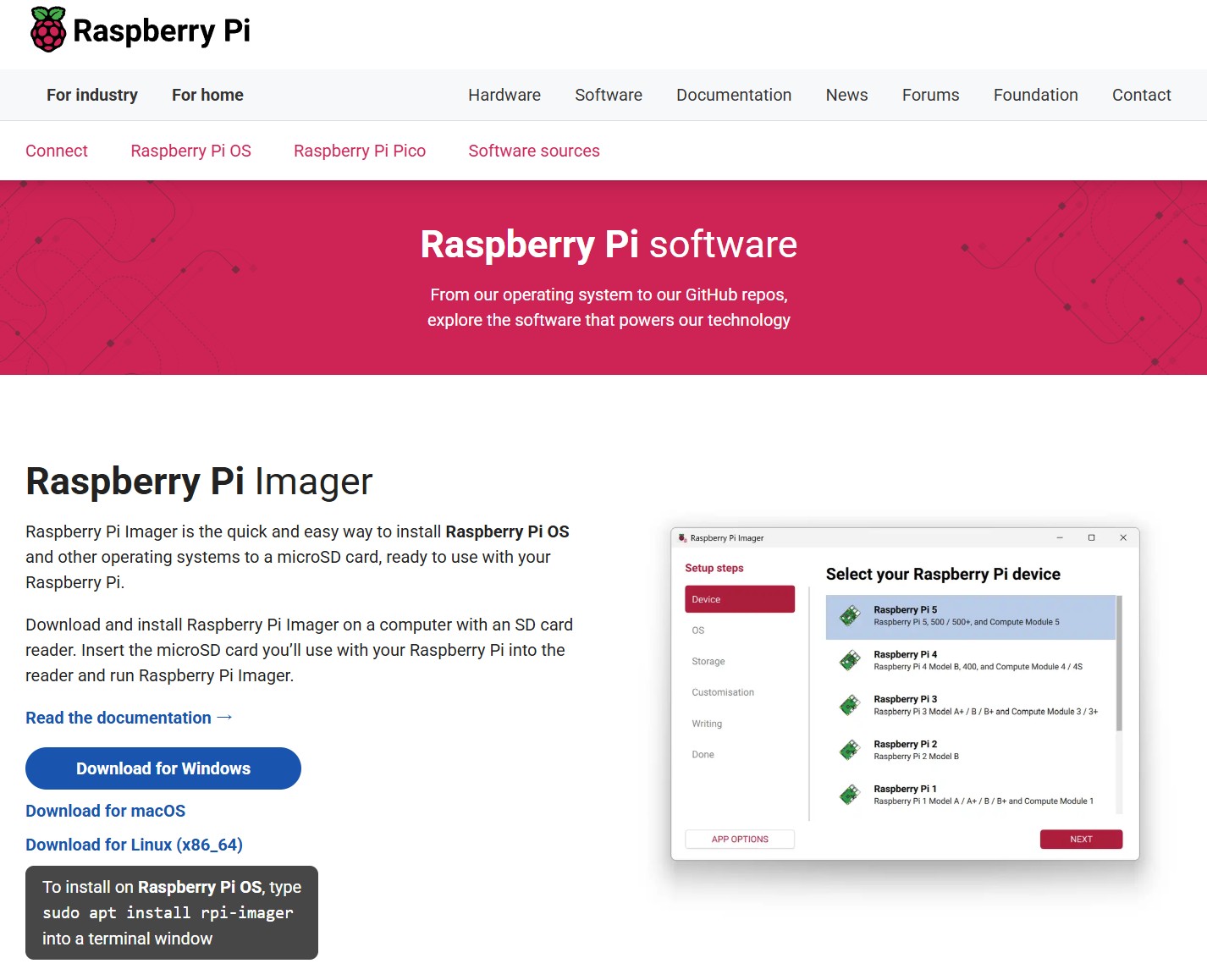Screen dimensions: 1207x980
Task: Click the Raspberry Pi 2 board icon
Action: tap(850, 751)
